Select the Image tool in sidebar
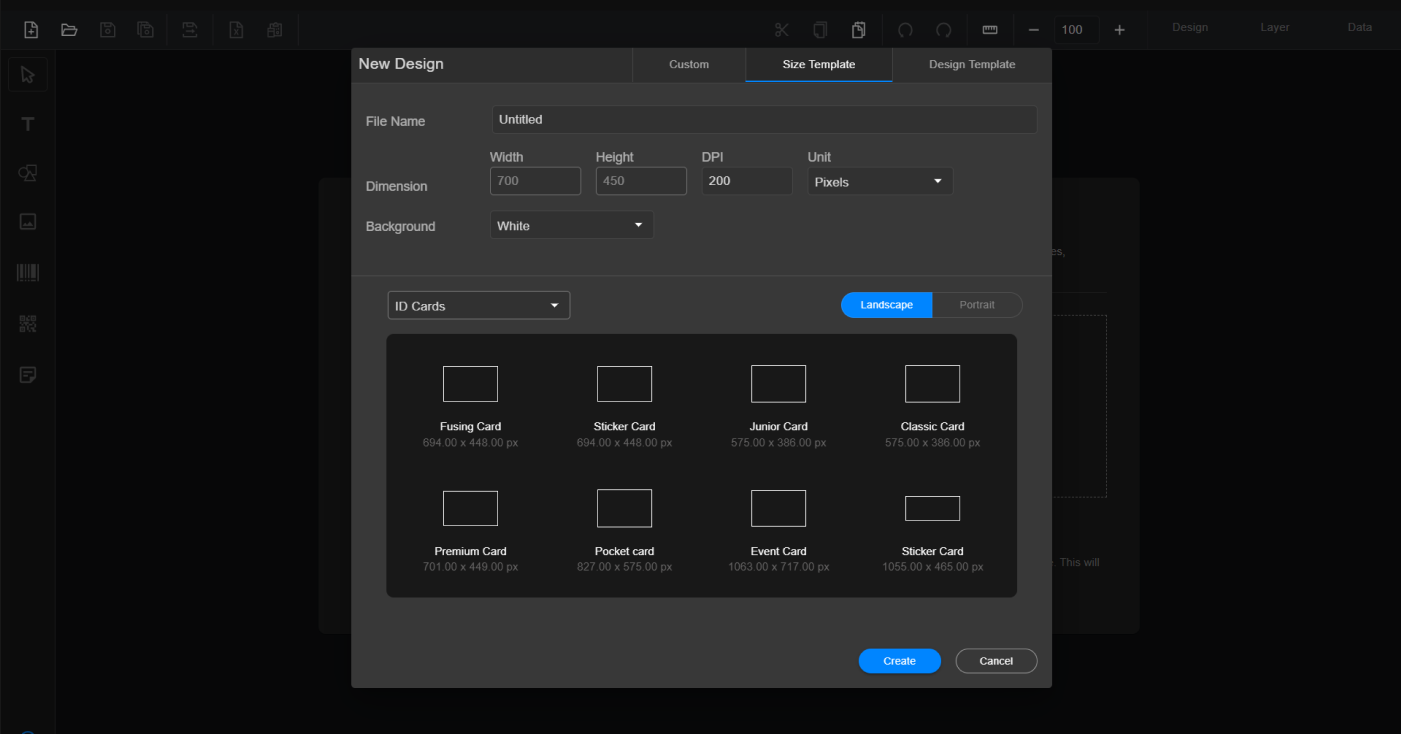Screen dimensions: 1401x734 tap(28, 222)
